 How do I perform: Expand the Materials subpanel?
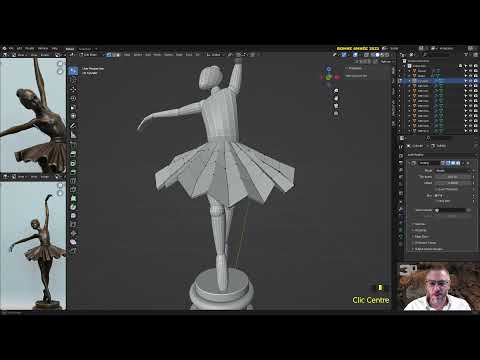[x=420, y=230]
